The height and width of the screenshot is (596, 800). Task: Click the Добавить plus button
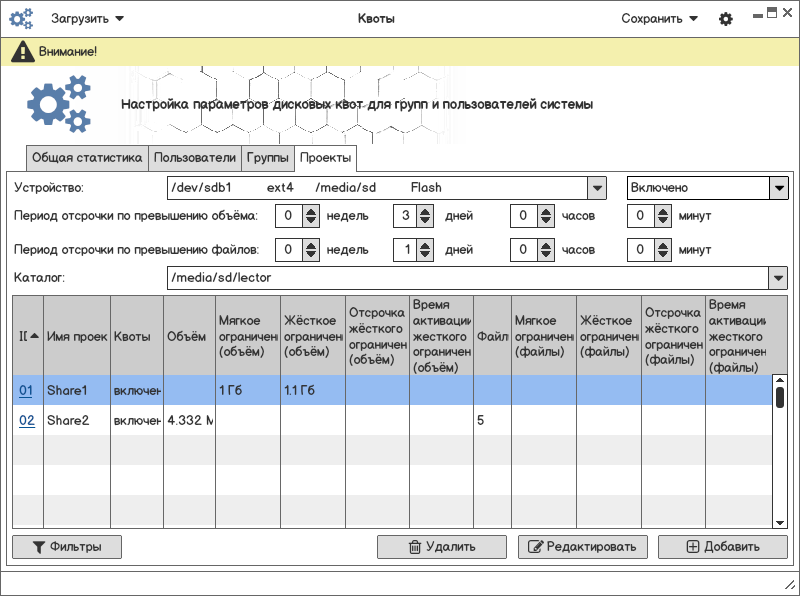[722, 547]
